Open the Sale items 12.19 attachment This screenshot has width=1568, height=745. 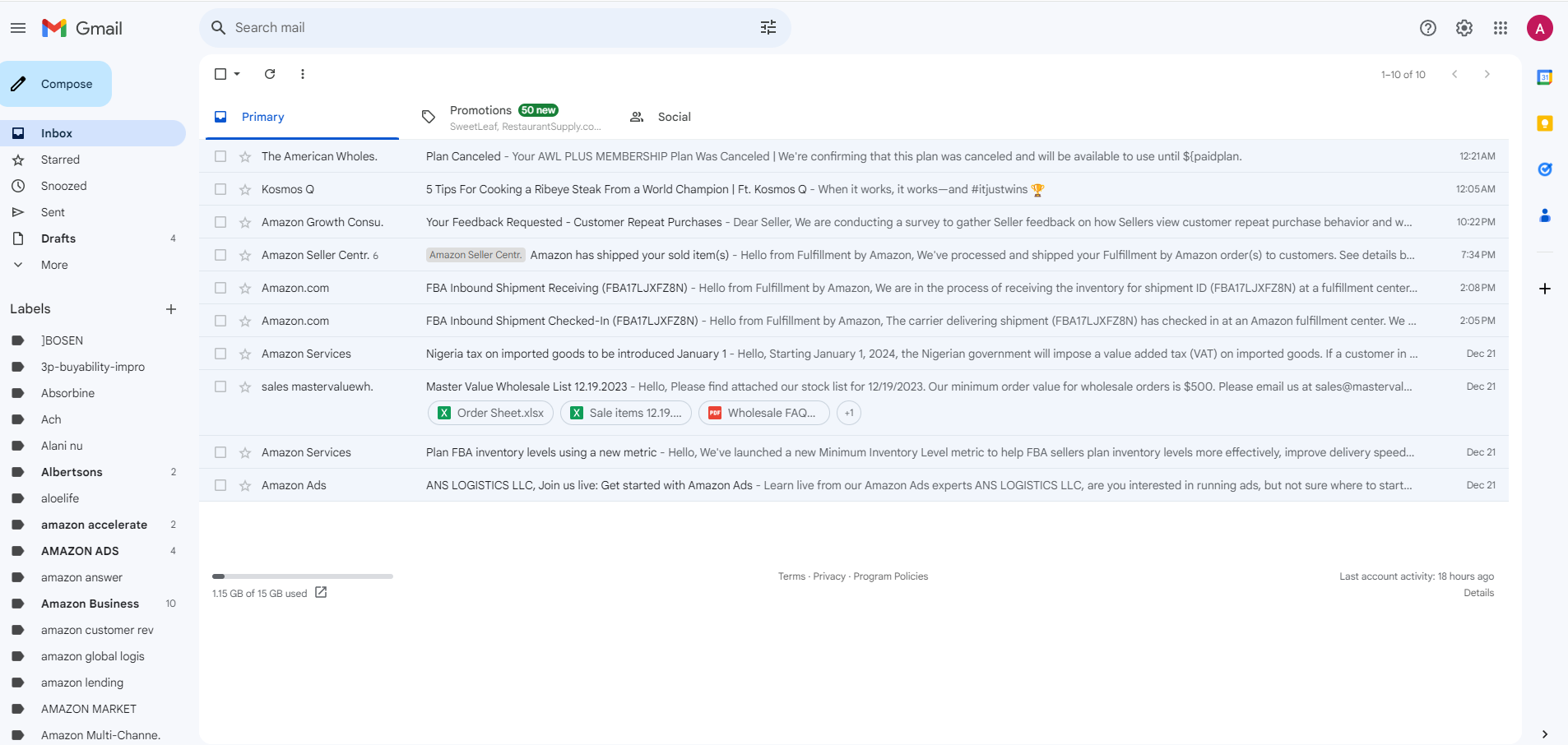[626, 413]
